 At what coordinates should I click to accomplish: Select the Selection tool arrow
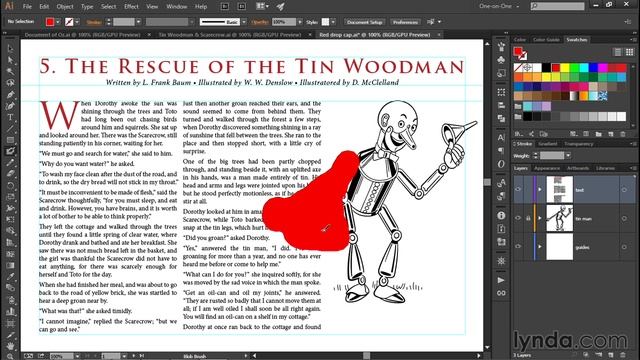click(10, 49)
